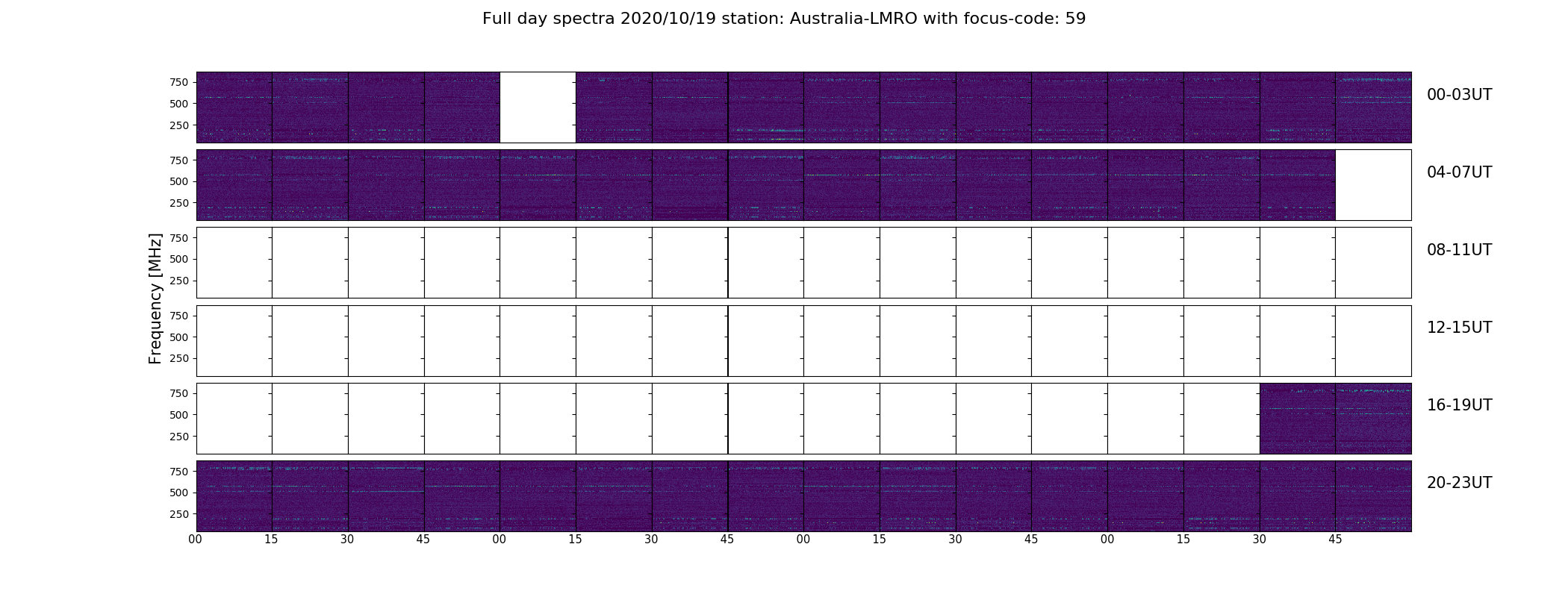1568x597 pixels.
Task: Click the 04-07UT row label
Action: pyautogui.click(x=1459, y=172)
